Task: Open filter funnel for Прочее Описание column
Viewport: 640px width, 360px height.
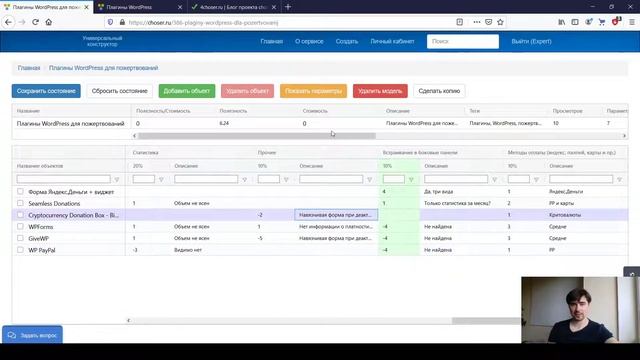Action: pyautogui.click(x=369, y=180)
